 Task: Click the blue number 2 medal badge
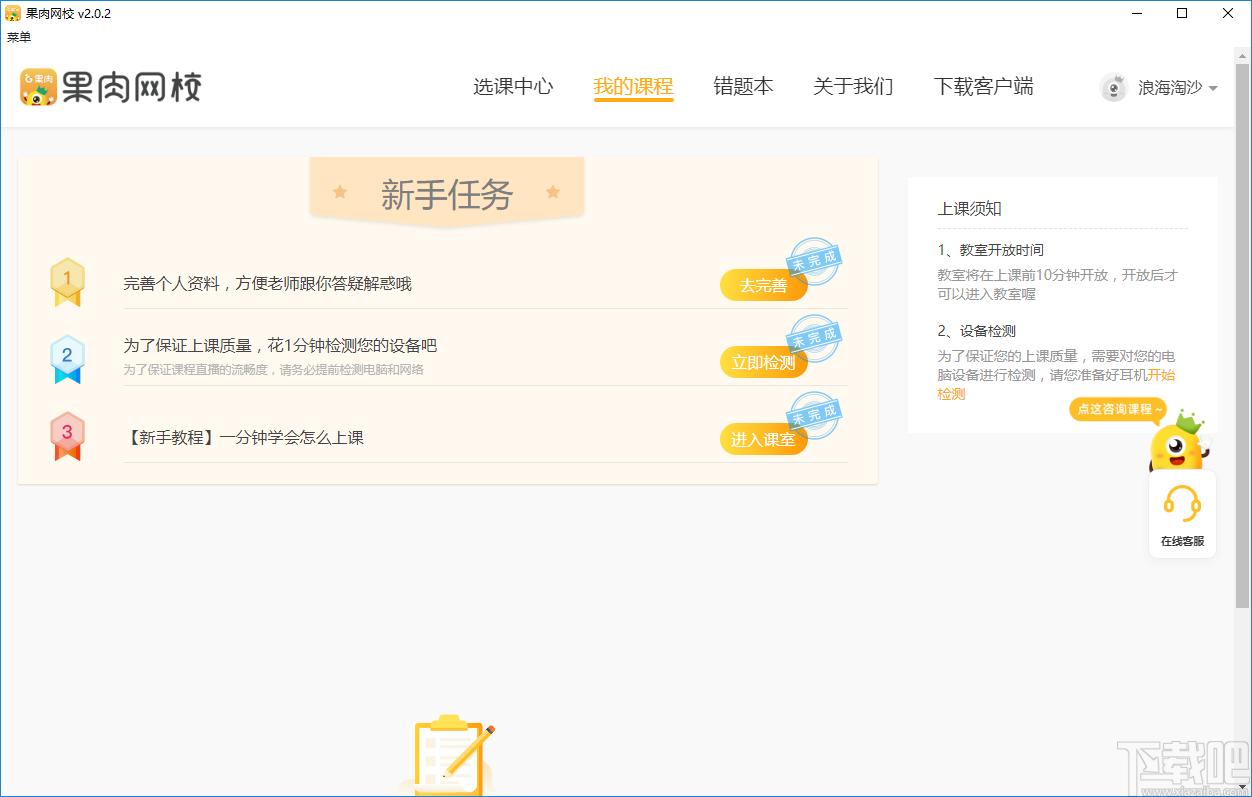click(x=67, y=359)
